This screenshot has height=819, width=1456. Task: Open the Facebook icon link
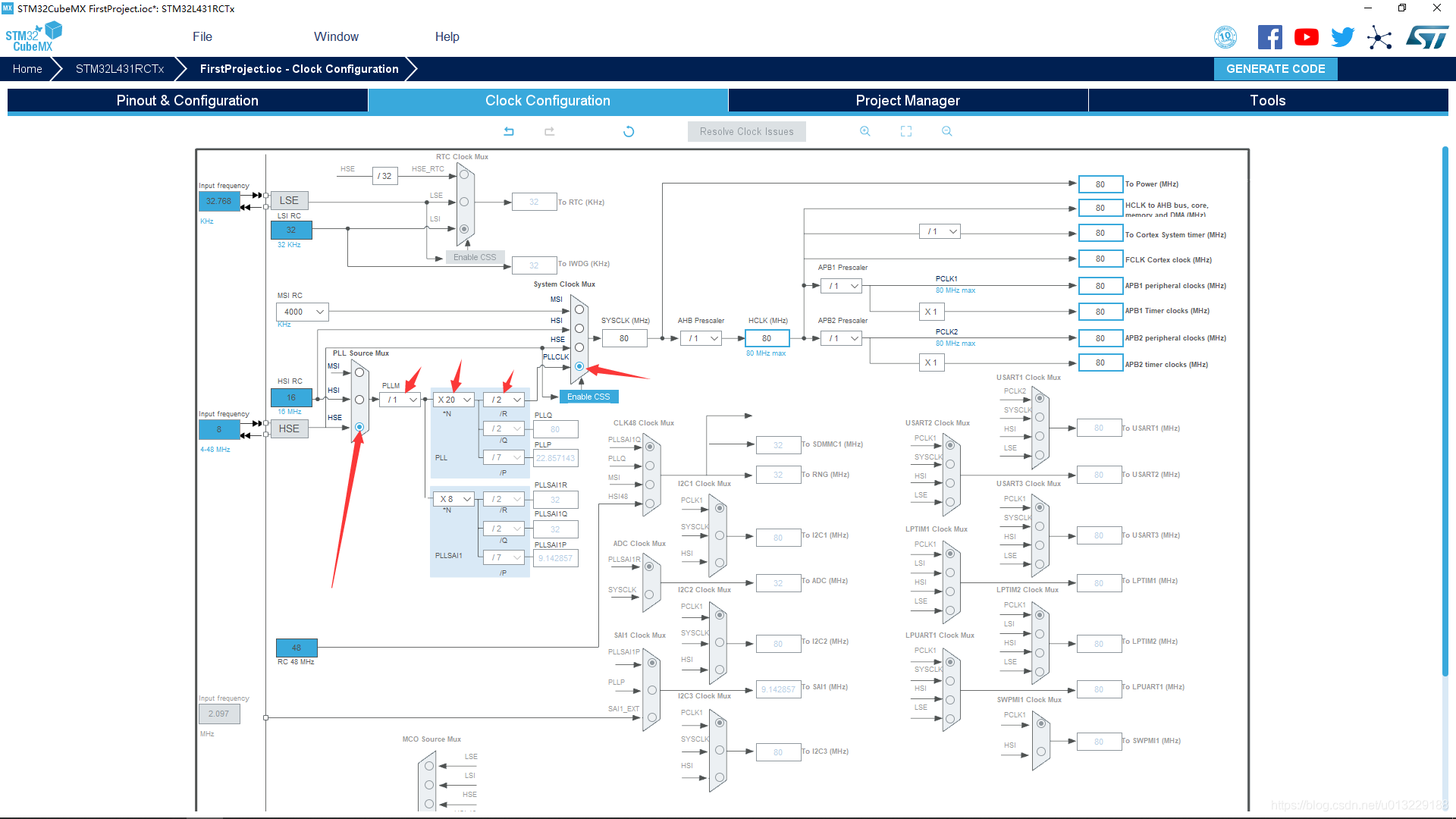[1270, 37]
